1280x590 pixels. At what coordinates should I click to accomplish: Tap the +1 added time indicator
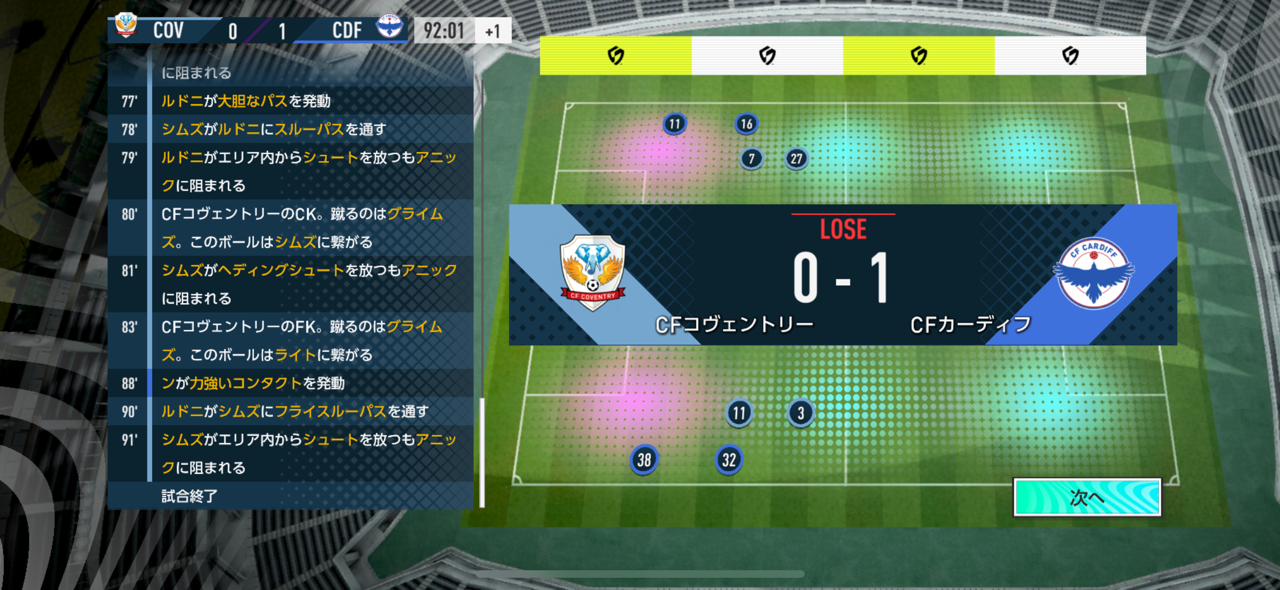click(x=493, y=30)
